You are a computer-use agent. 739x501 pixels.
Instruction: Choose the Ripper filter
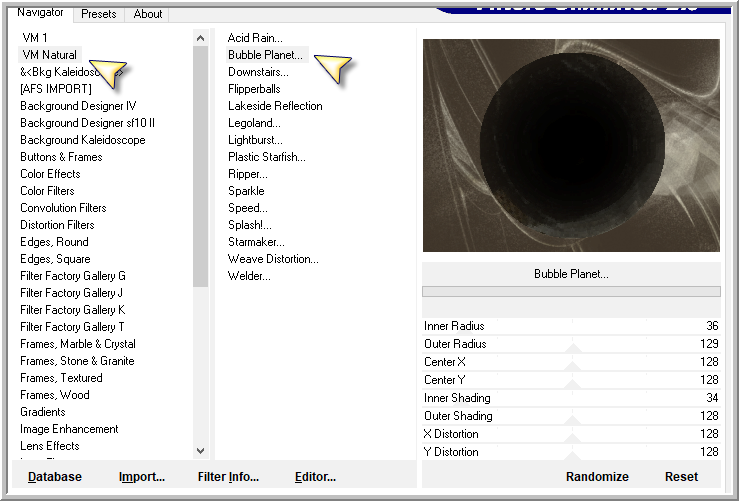click(248, 174)
